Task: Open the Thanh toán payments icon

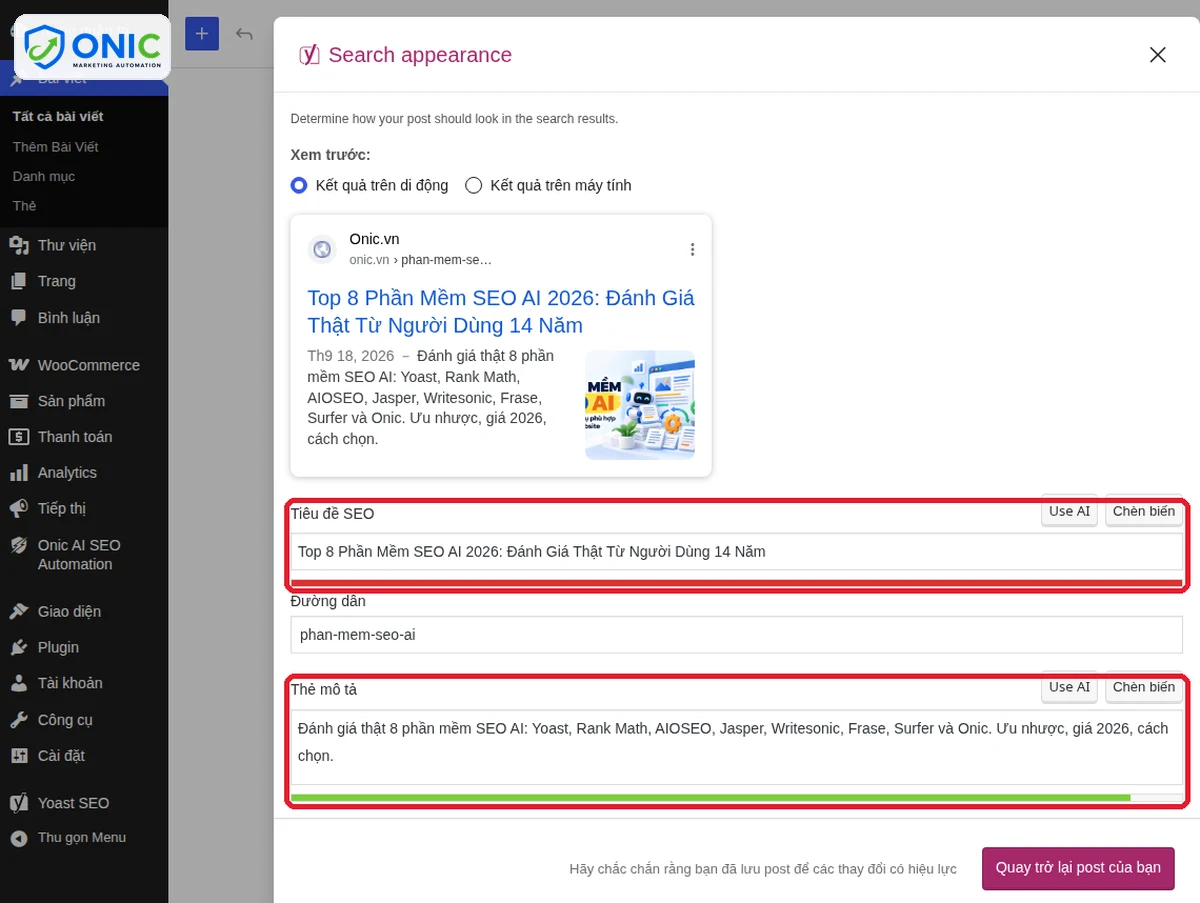Action: point(19,437)
